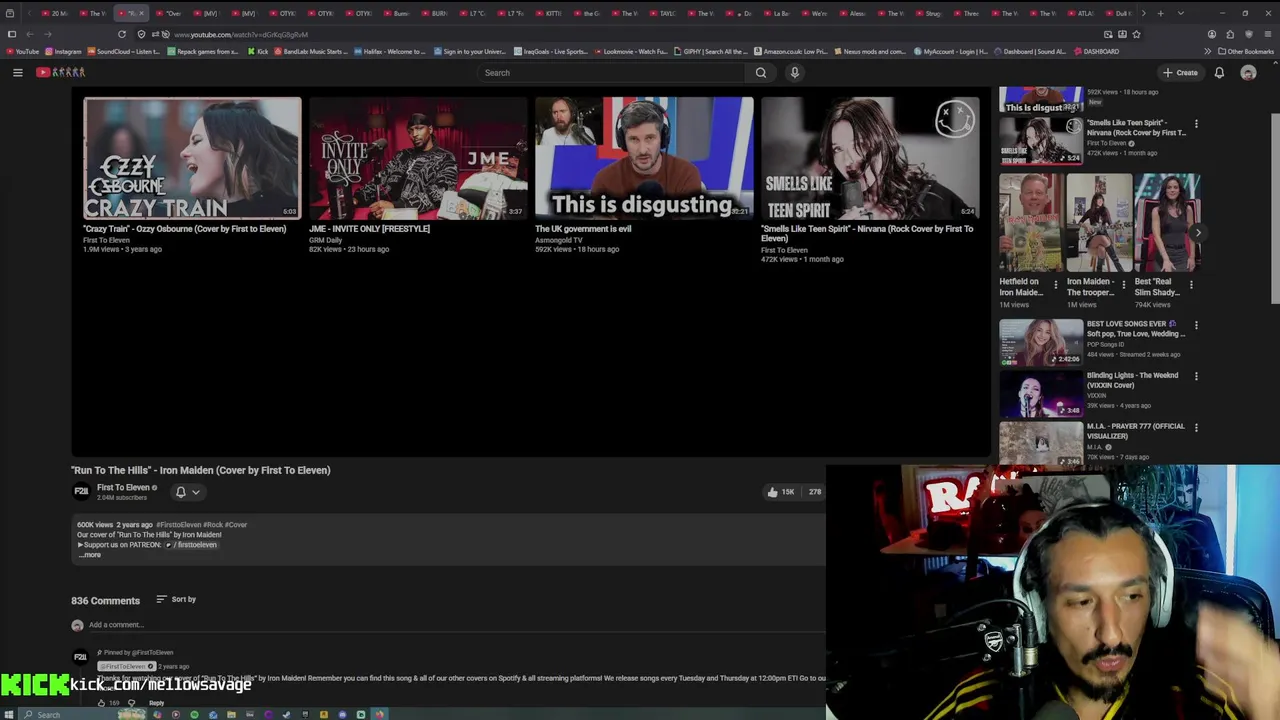The image size is (1280, 720).
Task: Open Crazy Train Ozzy Osbourne cover thumbnail
Action: (192, 158)
